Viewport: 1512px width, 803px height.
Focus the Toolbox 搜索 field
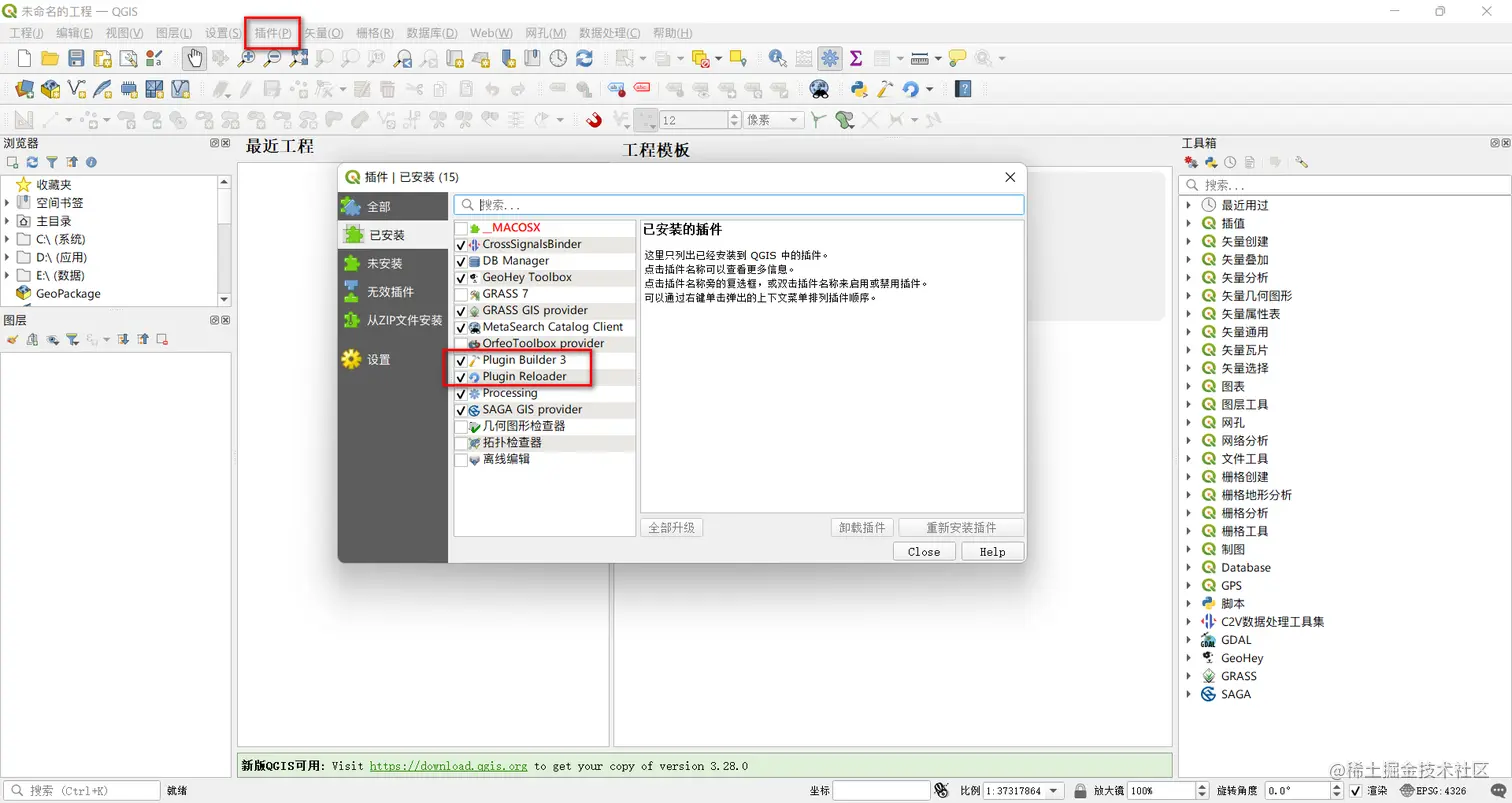pos(1345,185)
